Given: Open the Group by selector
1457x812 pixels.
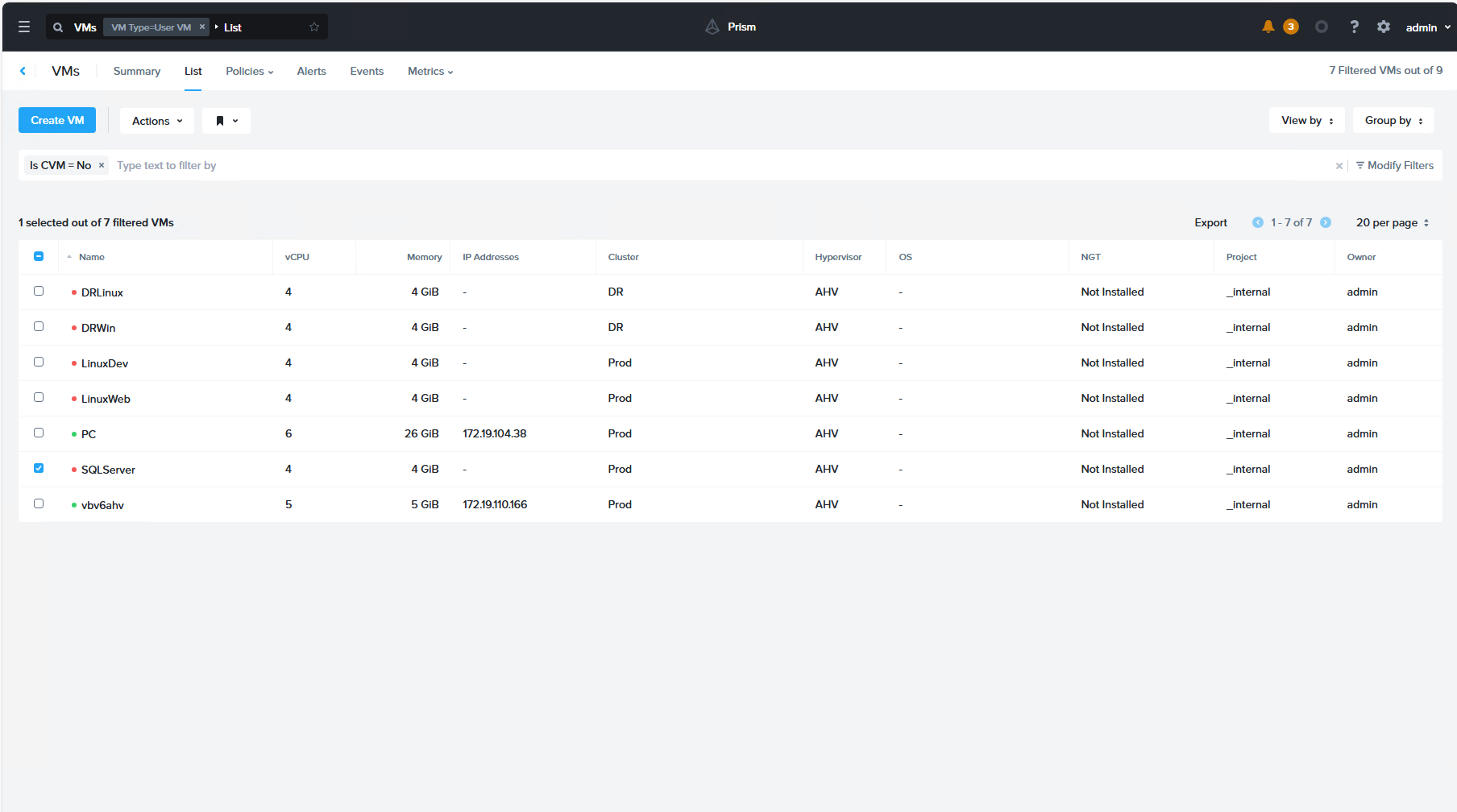Looking at the screenshot, I should coord(1393,120).
